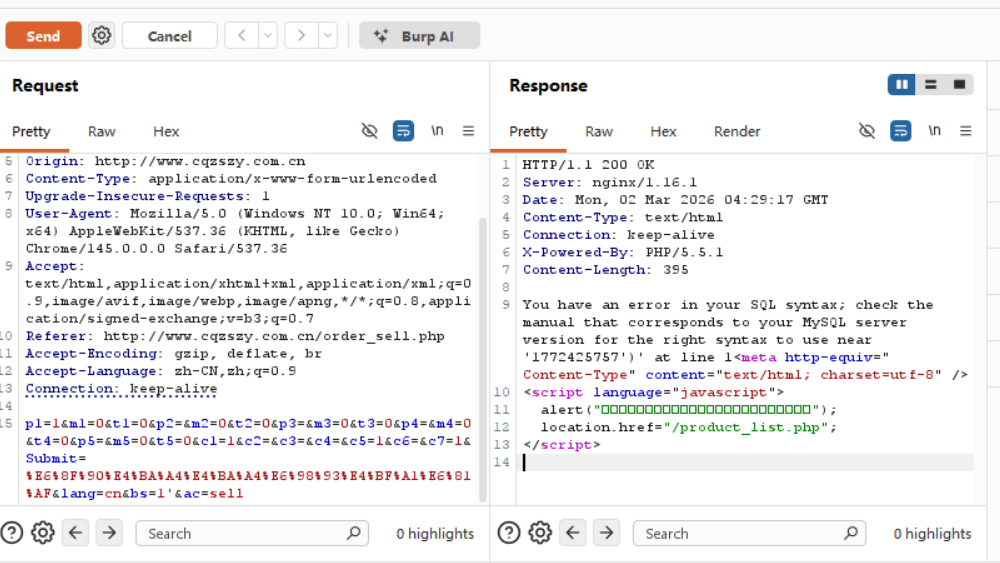1000x563 pixels.
Task: Toggle line wrap icon in Request panel
Action: point(403,131)
